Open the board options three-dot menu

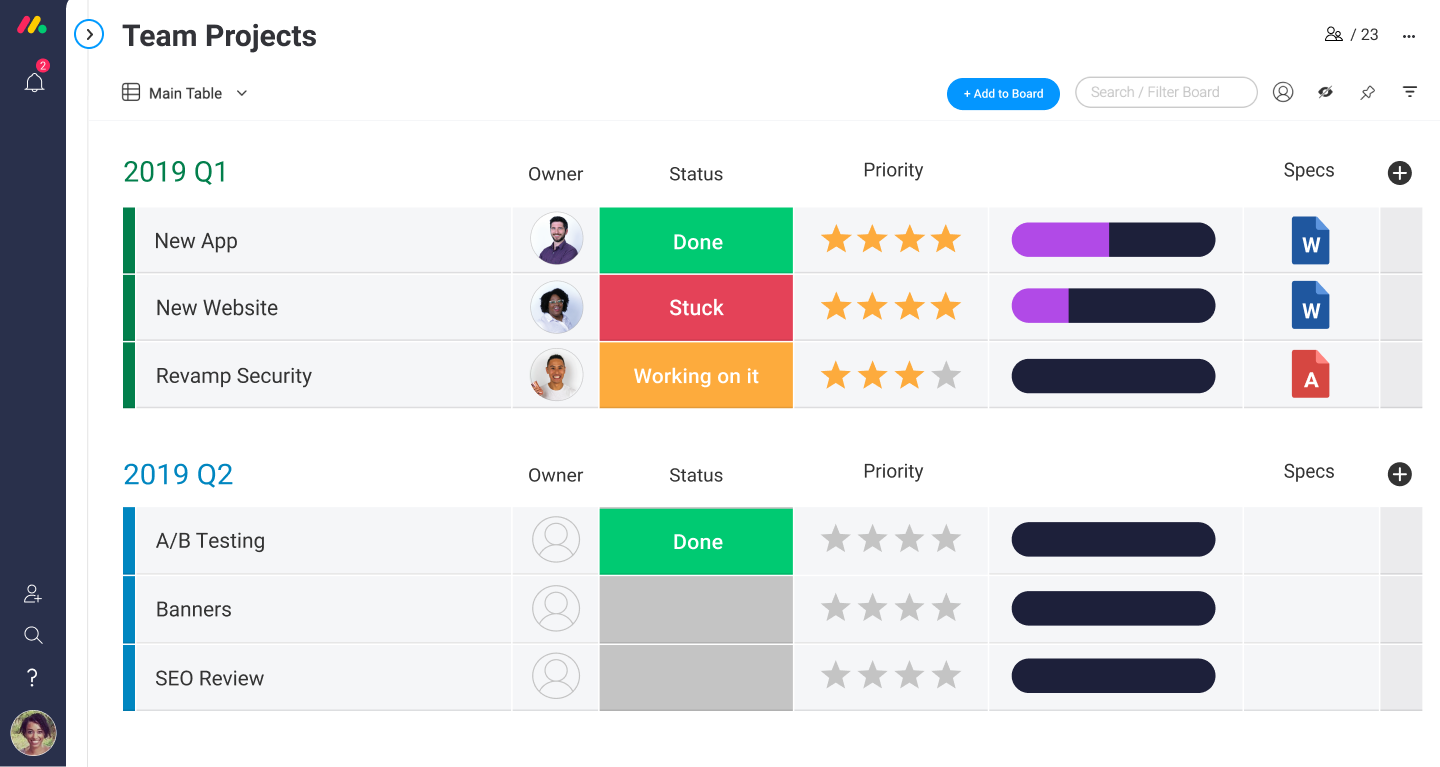tap(1409, 36)
